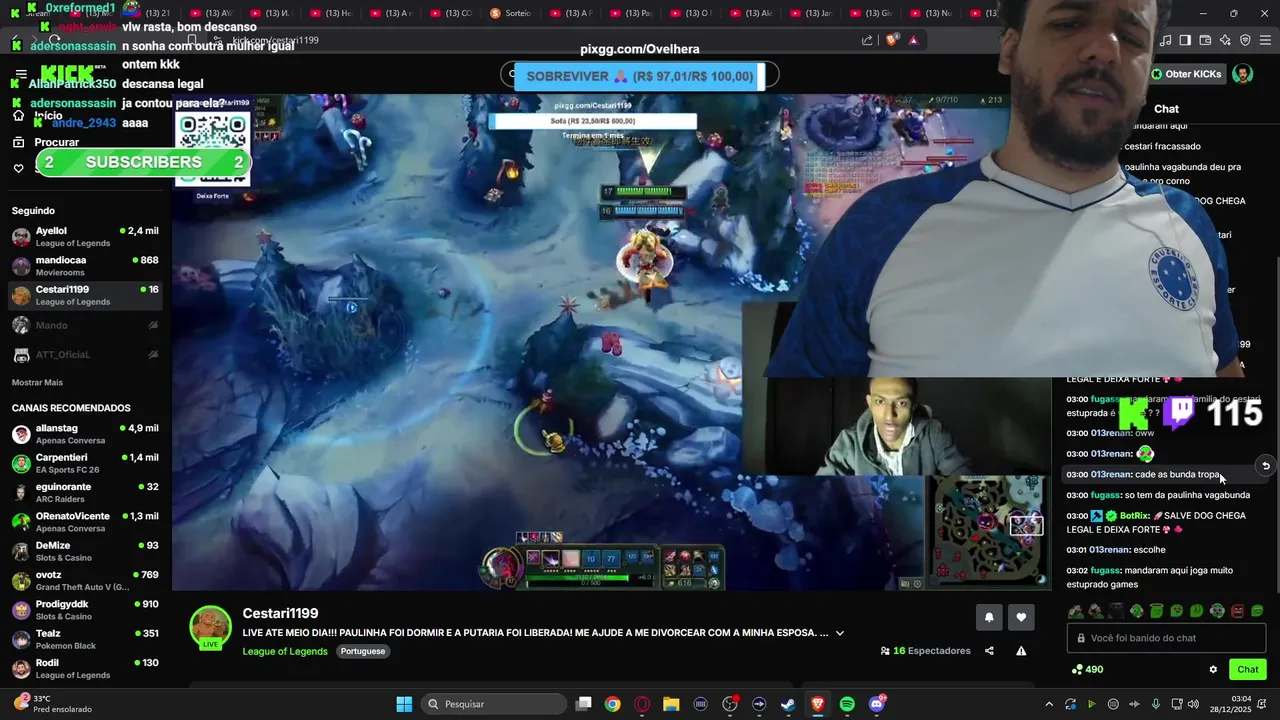Open recommended channel DeMize

85,551
